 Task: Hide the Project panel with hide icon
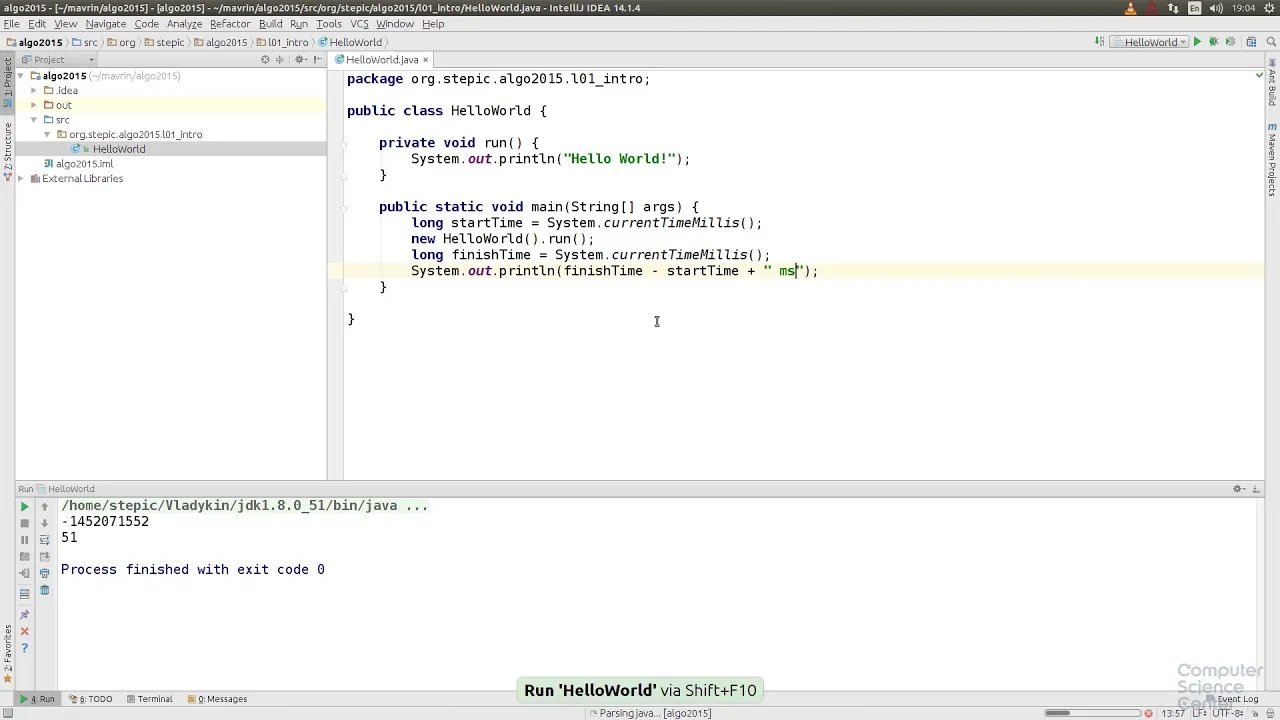click(x=317, y=60)
